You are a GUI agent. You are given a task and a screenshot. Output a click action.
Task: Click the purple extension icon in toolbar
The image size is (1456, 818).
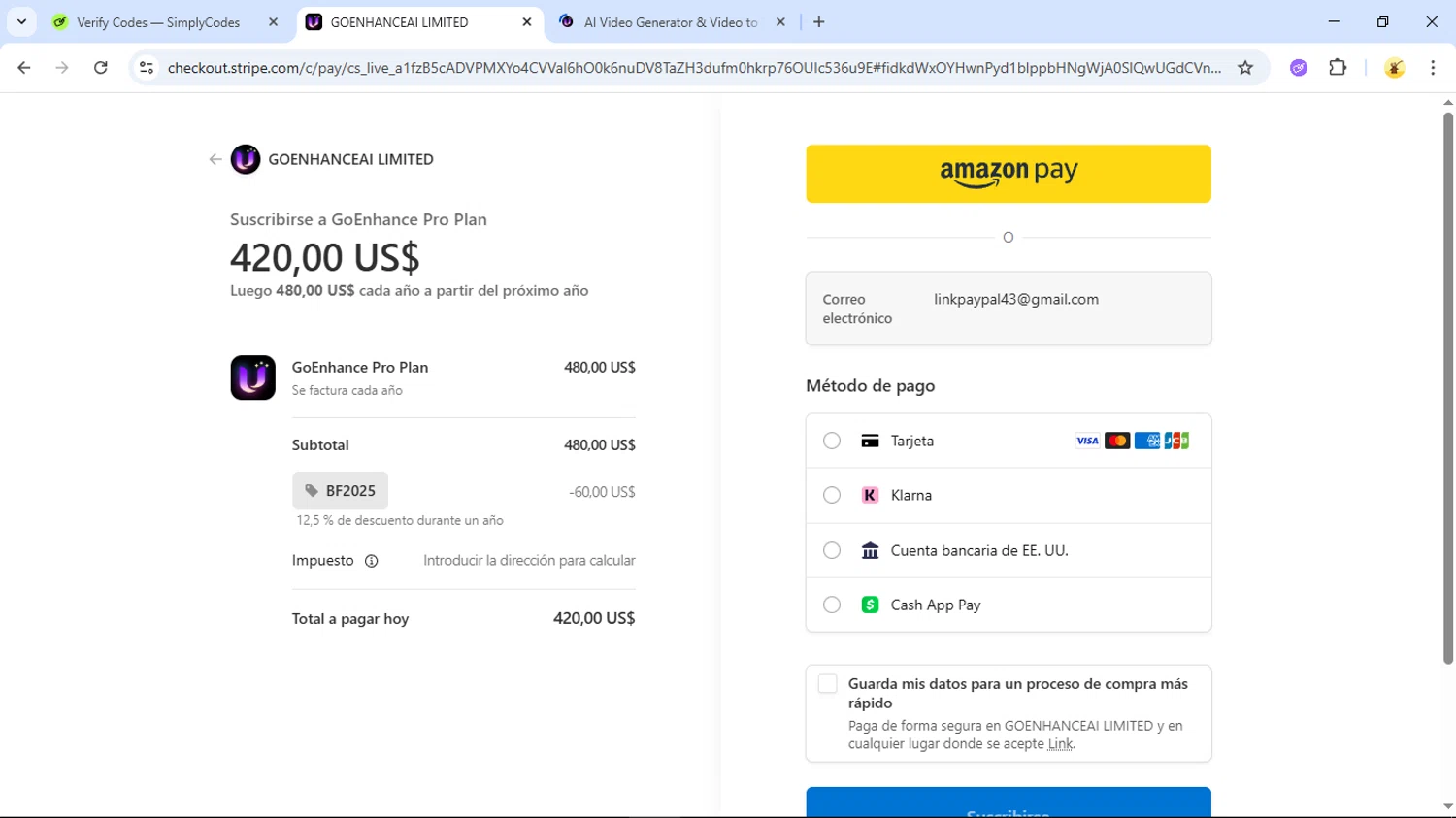[x=1299, y=68]
